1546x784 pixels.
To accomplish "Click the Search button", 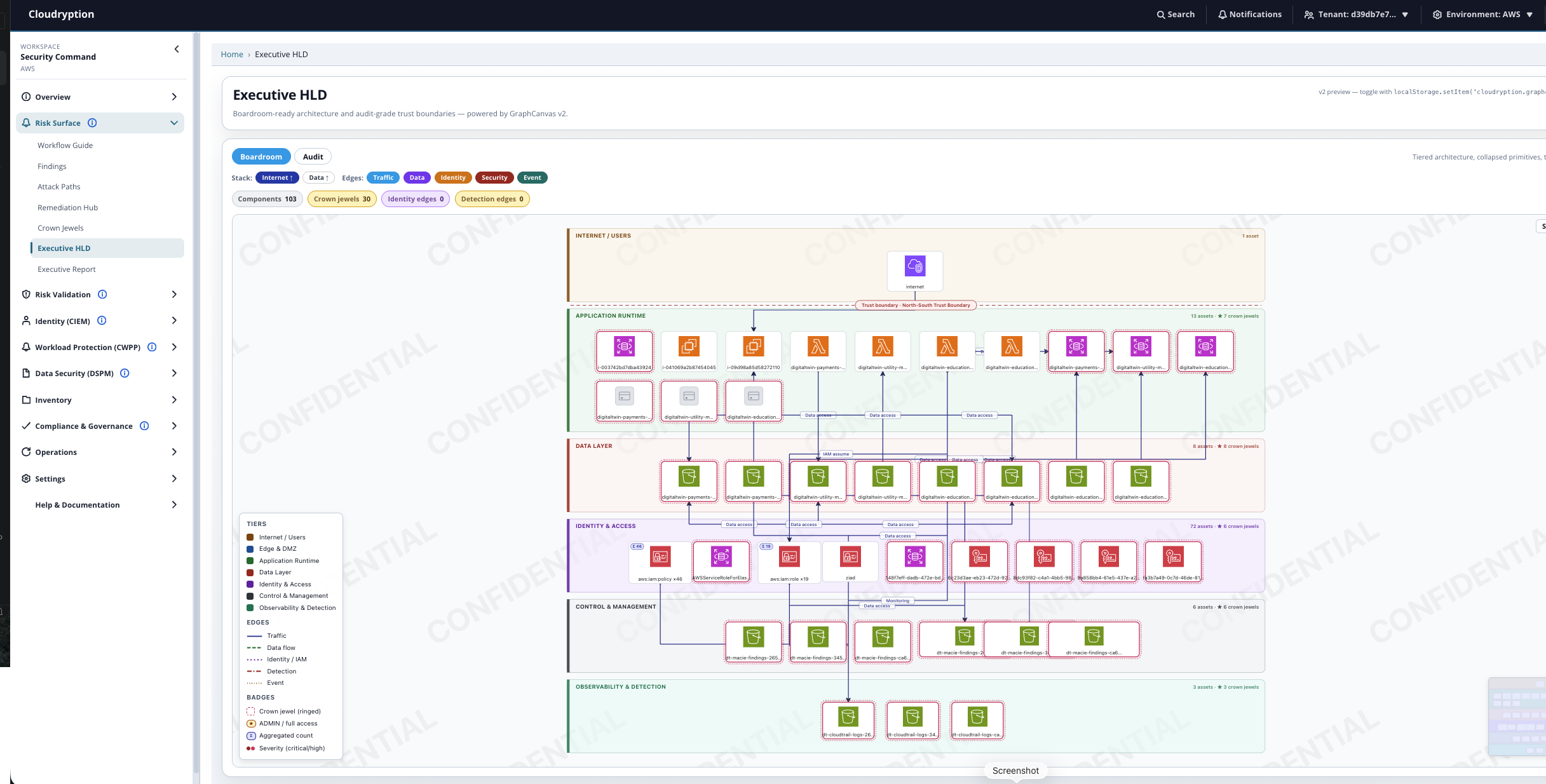I will tap(1176, 14).
